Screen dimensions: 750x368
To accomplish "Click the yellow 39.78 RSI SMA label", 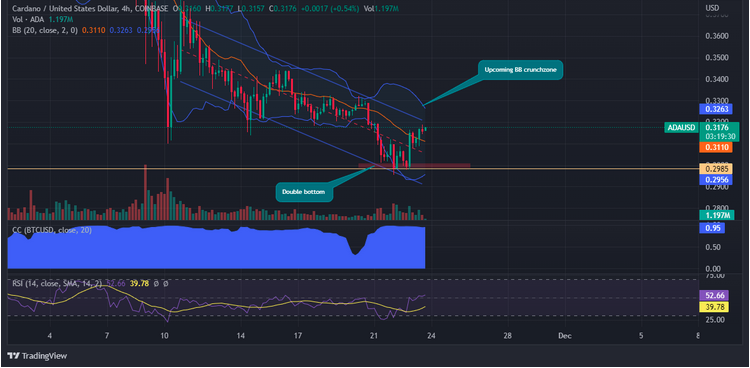I will (x=713, y=306).
